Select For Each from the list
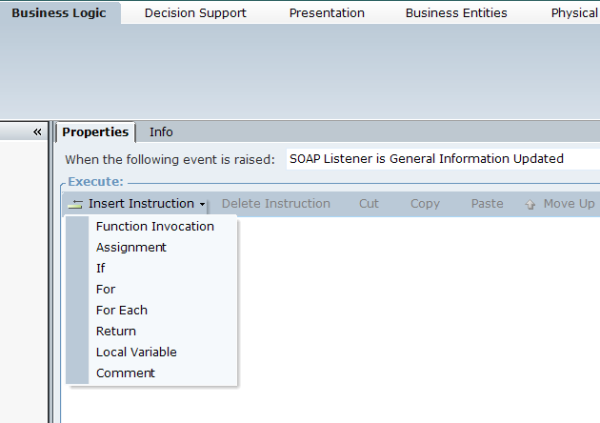 [x=122, y=310]
